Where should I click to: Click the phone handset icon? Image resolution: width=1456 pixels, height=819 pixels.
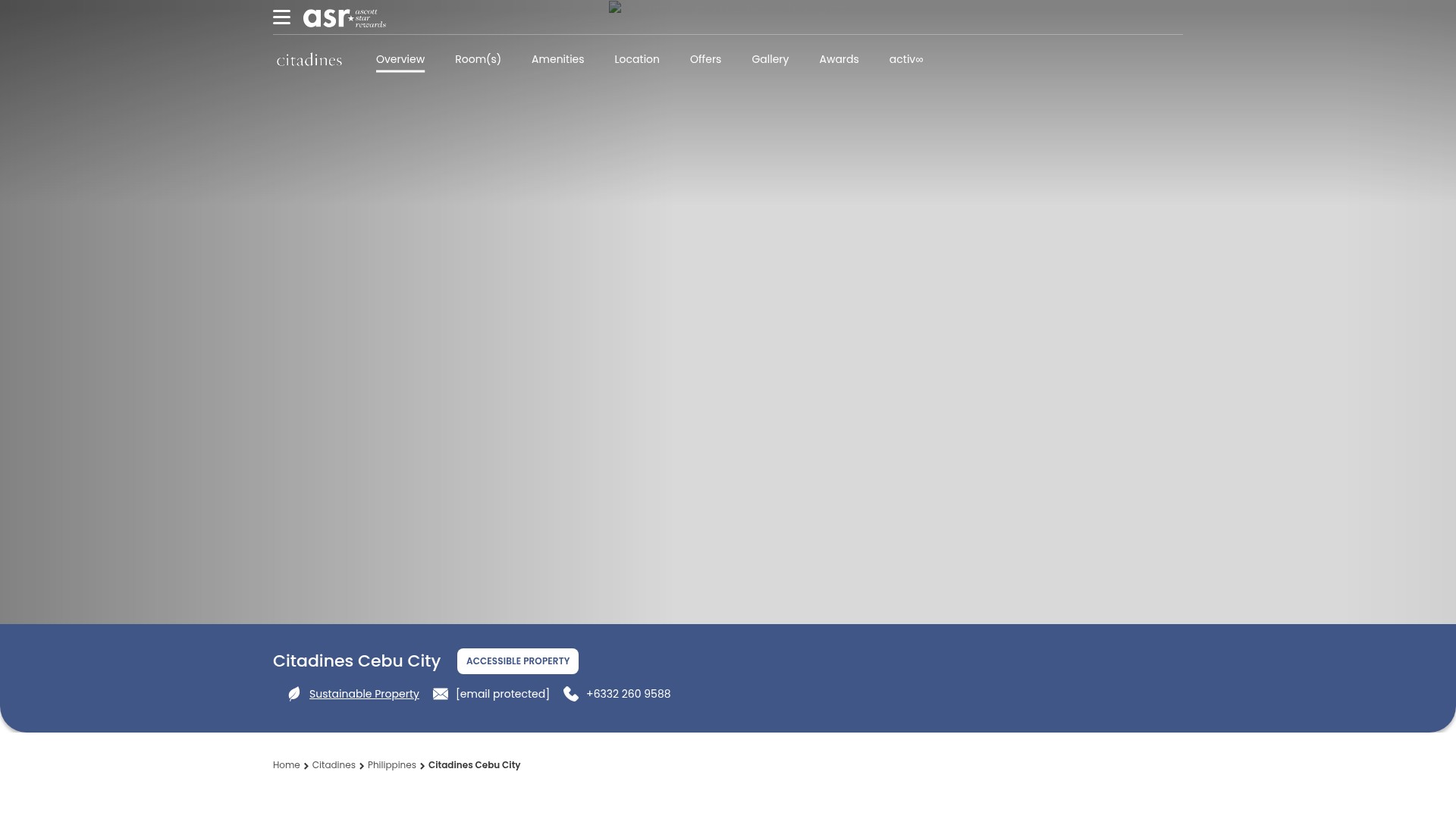pyautogui.click(x=571, y=694)
